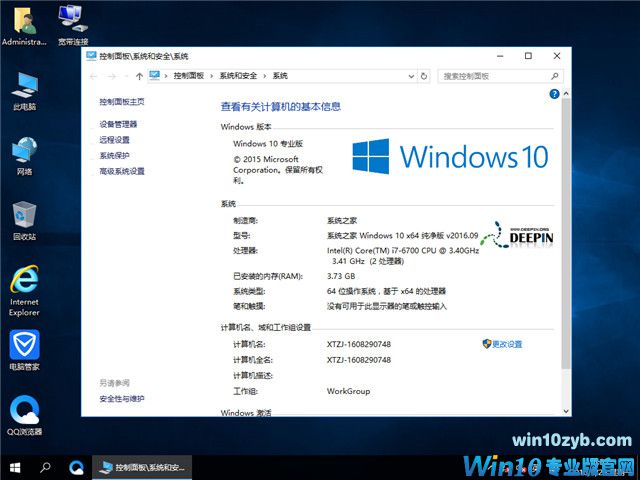Open the 宽带连接 desktop icon
The width and height of the screenshot is (640, 480).
(73, 25)
